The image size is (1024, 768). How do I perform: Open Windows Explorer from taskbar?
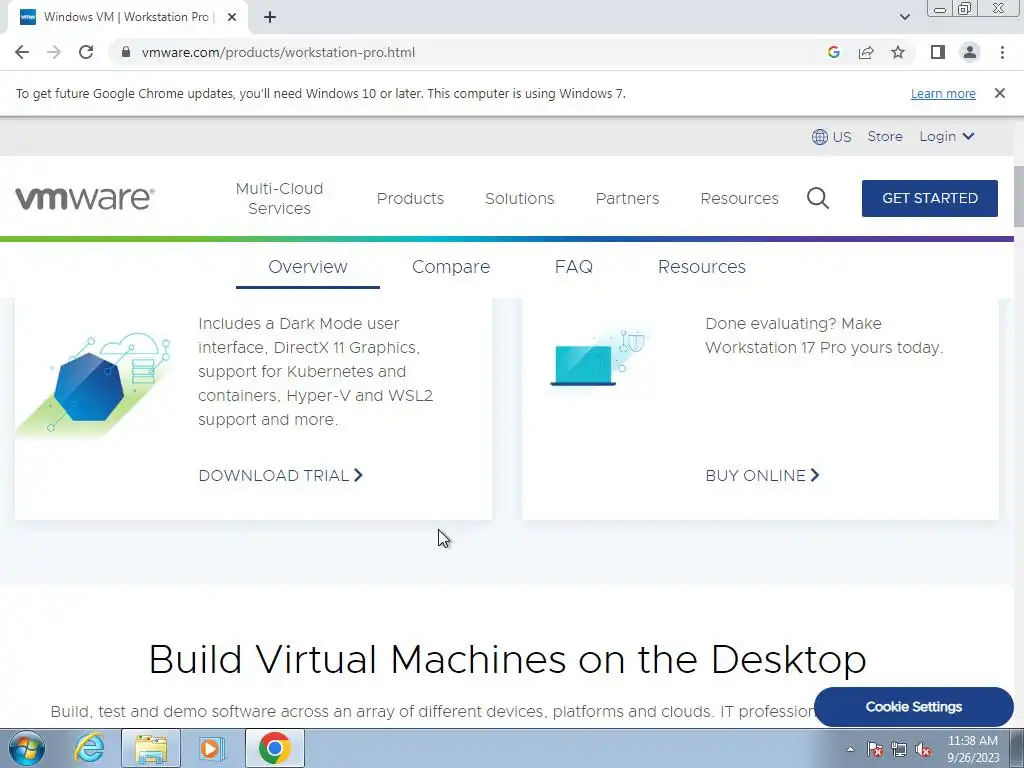coord(151,748)
